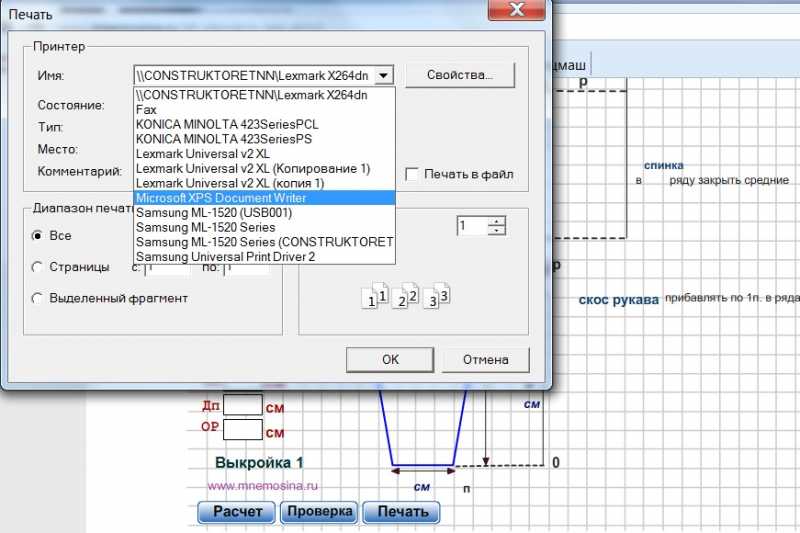Cancel the dialog with Отмена
Image resolution: width=800 pixels, height=533 pixels.
(485, 359)
